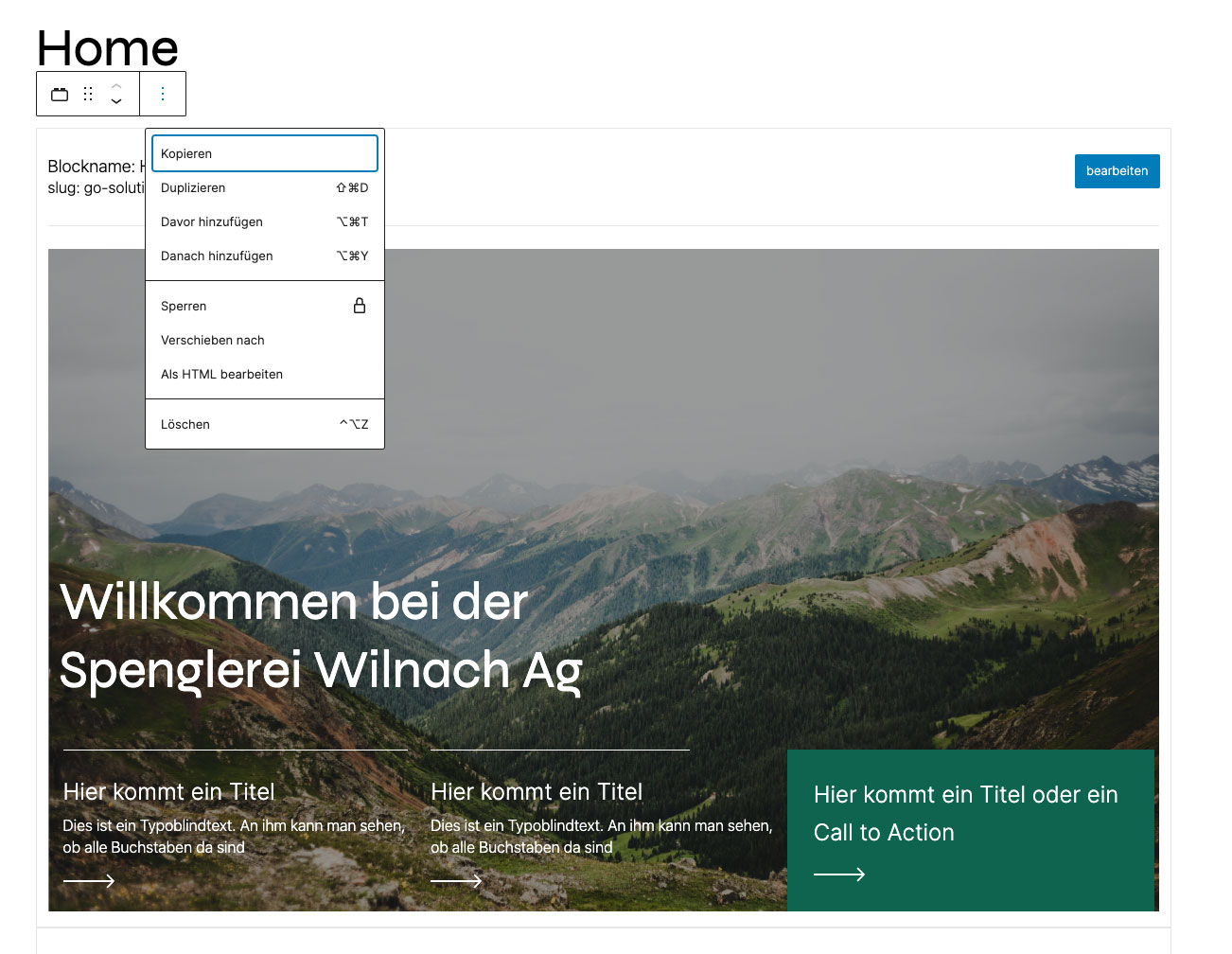Click arrow under the second teaser text
Screen dimensions: 1232x954
(456, 881)
